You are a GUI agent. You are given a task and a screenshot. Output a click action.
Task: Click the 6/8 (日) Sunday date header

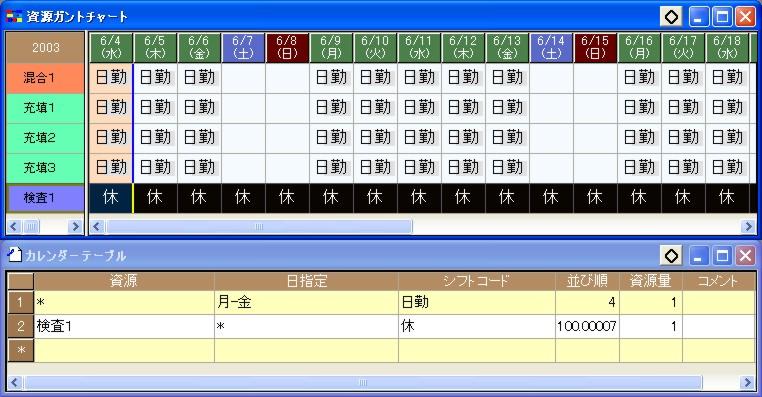coord(287,48)
